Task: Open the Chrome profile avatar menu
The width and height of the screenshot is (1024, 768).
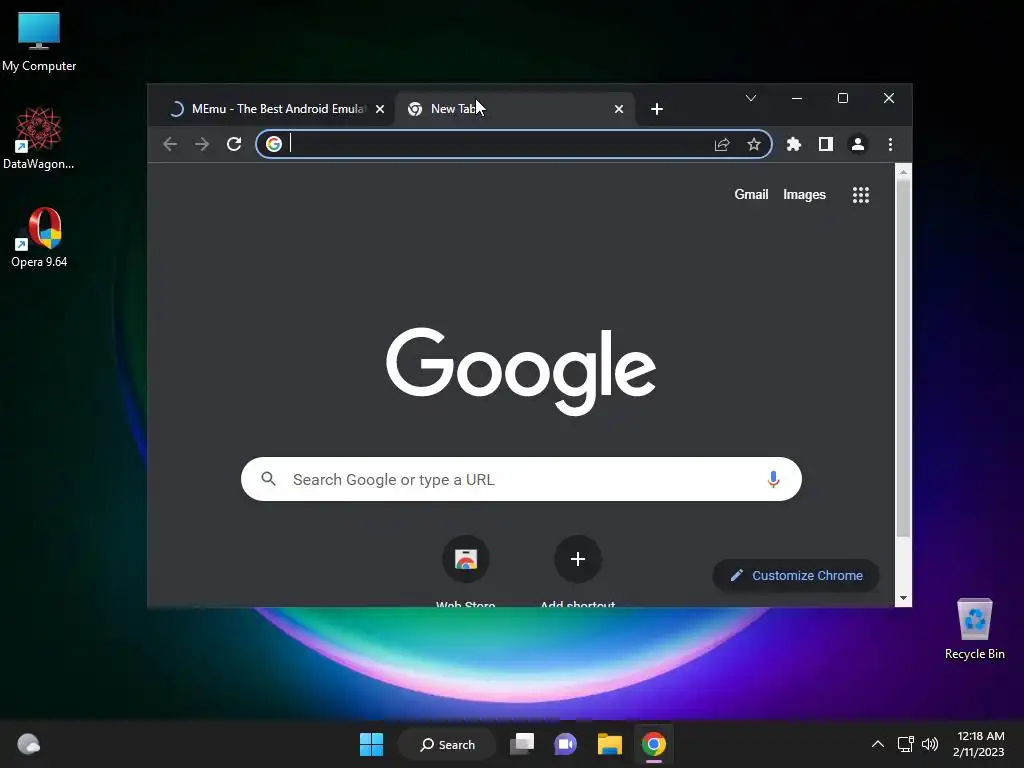Action: coord(857,144)
